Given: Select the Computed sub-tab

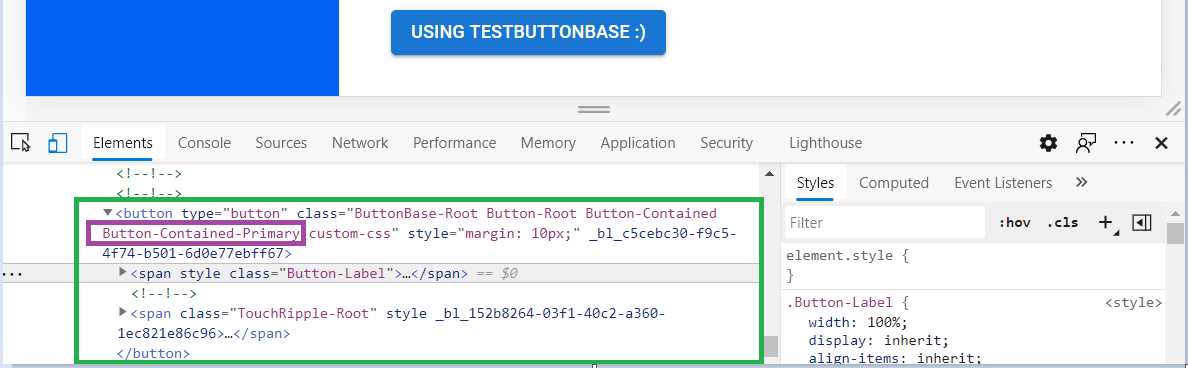Looking at the screenshot, I should 893,182.
